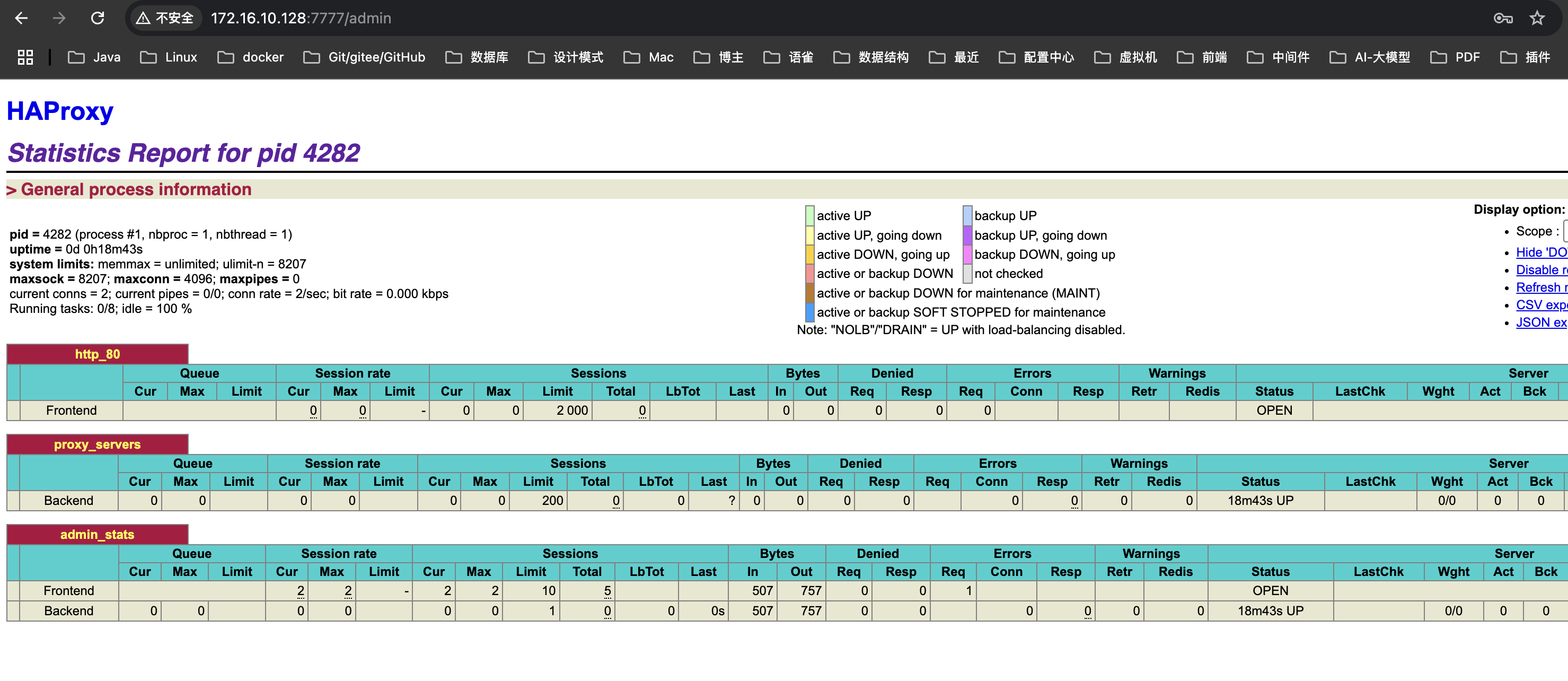Viewport: 1568px width, 681px height.
Task: Open the 最近 bookmarks folder
Action: click(954, 57)
